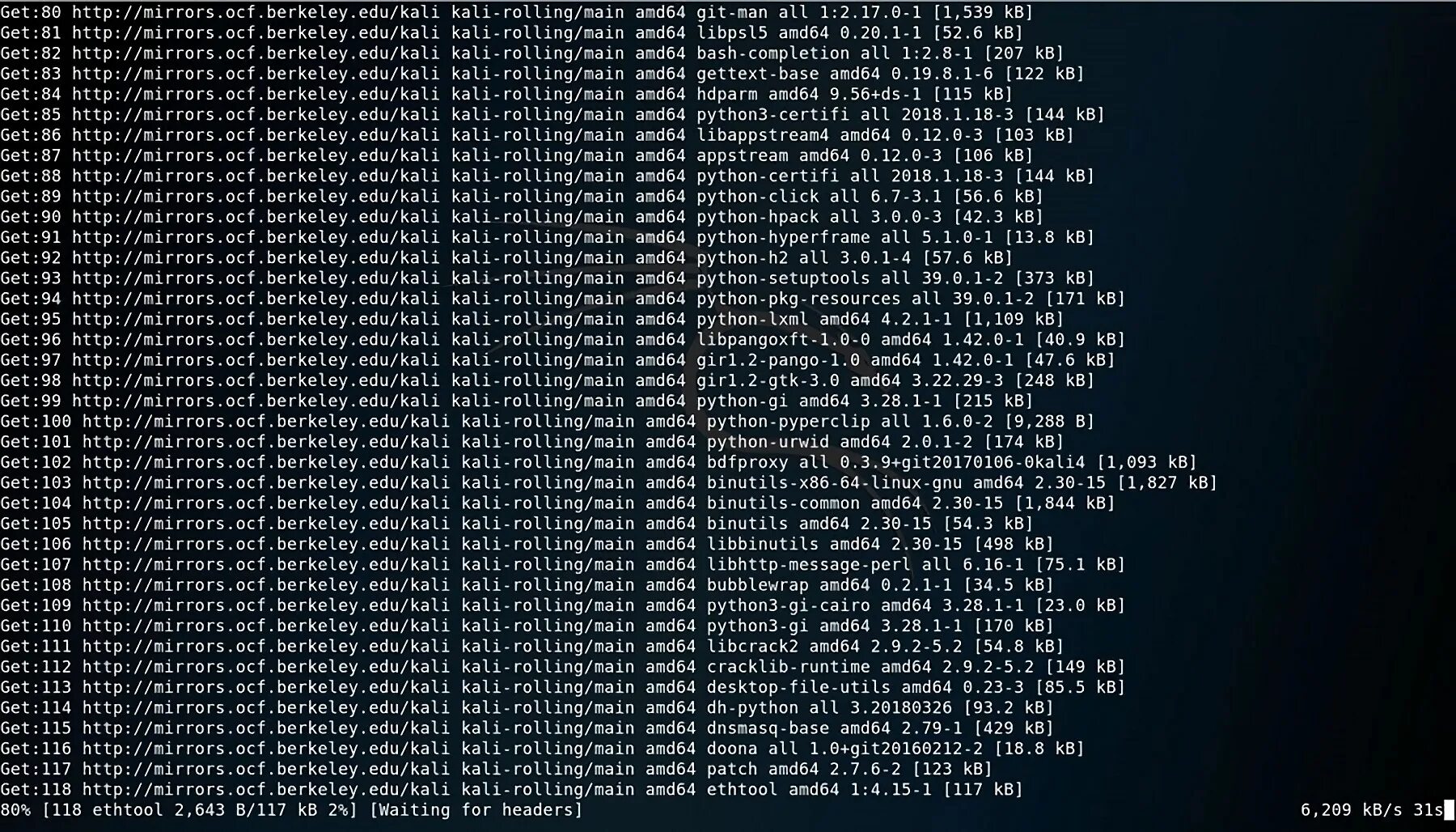Click the desktop-file-utils package name
This screenshot has width=1456, height=832.
click(x=798, y=687)
